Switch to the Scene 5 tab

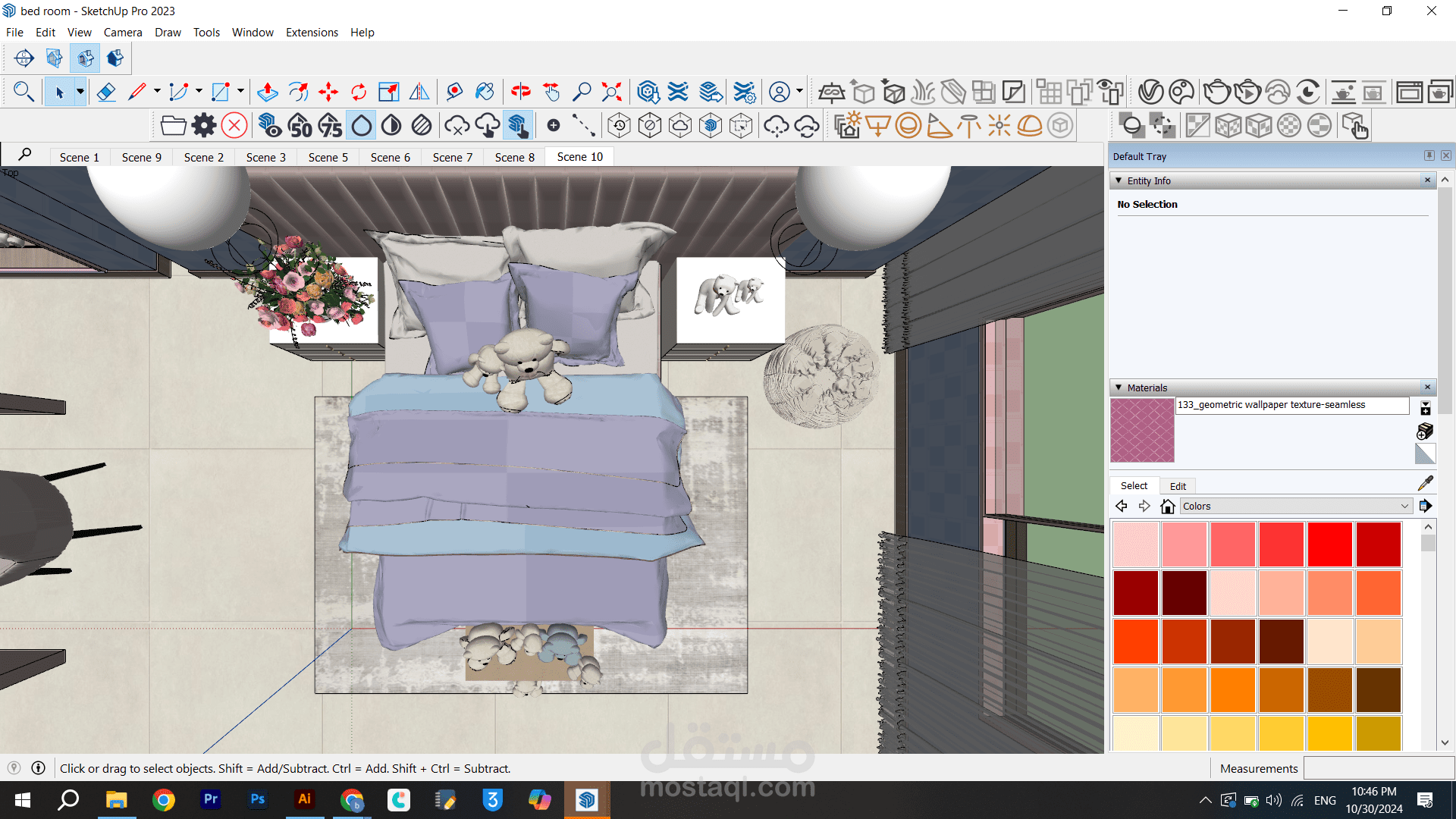(x=328, y=157)
